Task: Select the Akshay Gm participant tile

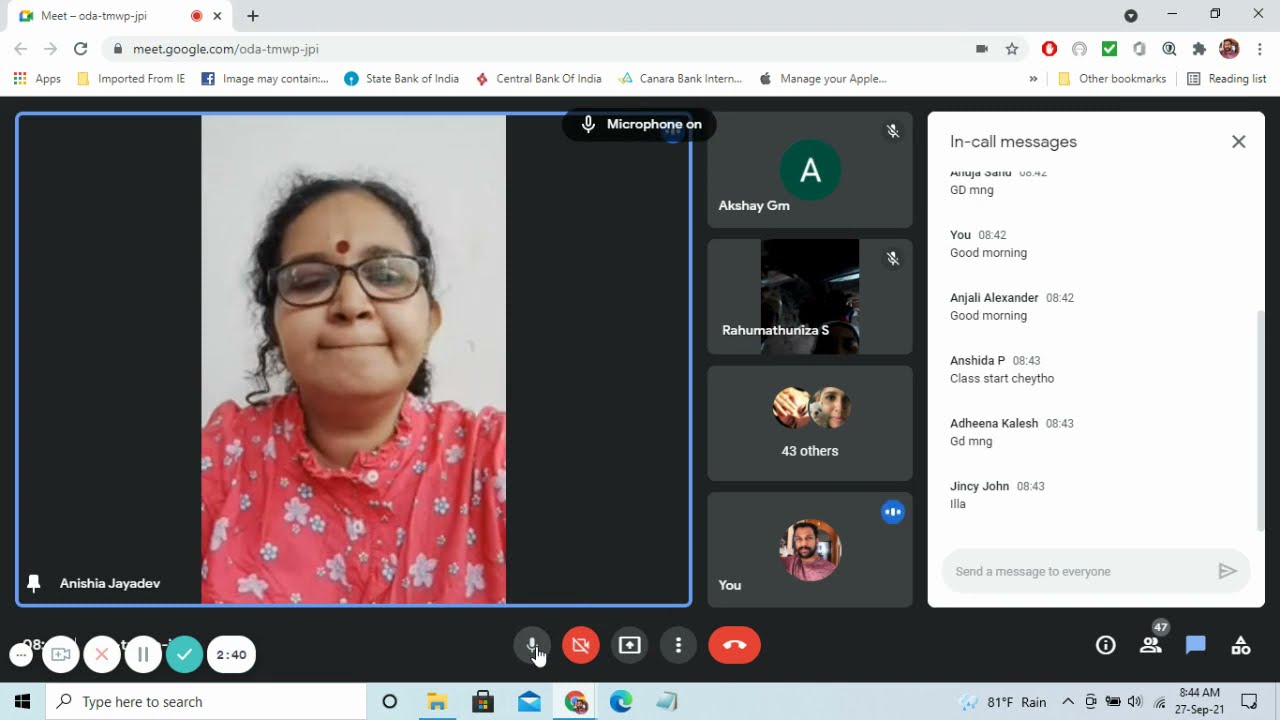Action: click(810, 170)
